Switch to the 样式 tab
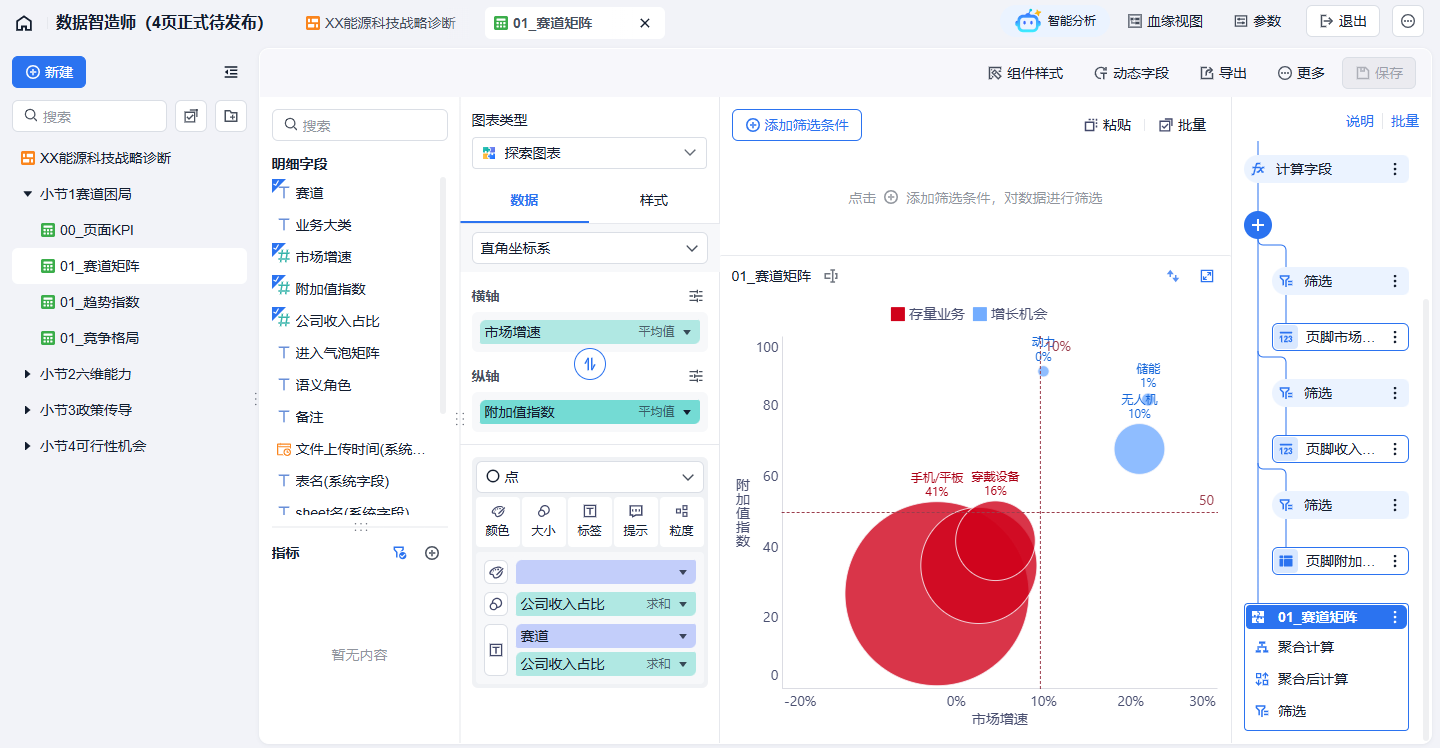The width and height of the screenshot is (1440, 748). point(654,200)
